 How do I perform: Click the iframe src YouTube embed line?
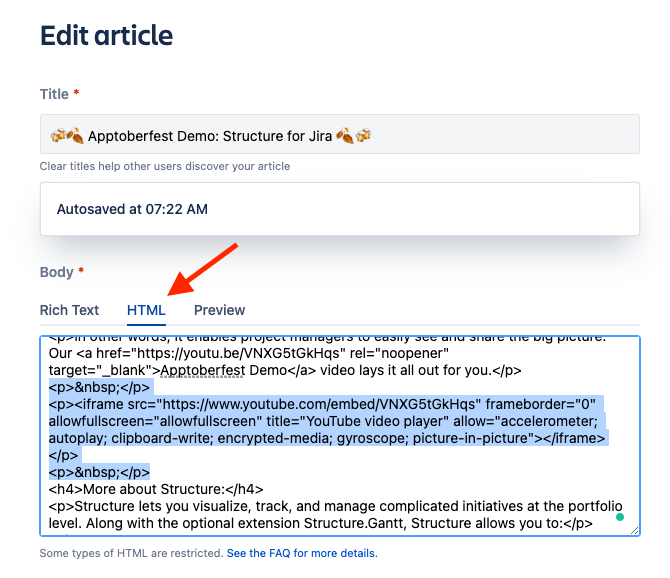click(322, 404)
